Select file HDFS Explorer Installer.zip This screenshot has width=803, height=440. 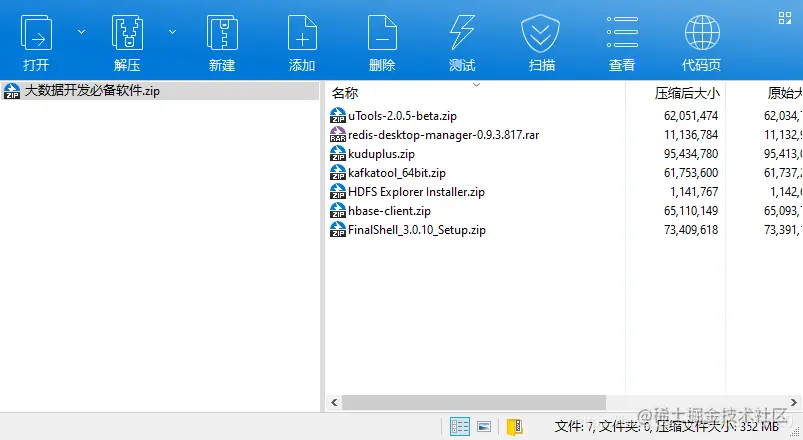(416, 192)
